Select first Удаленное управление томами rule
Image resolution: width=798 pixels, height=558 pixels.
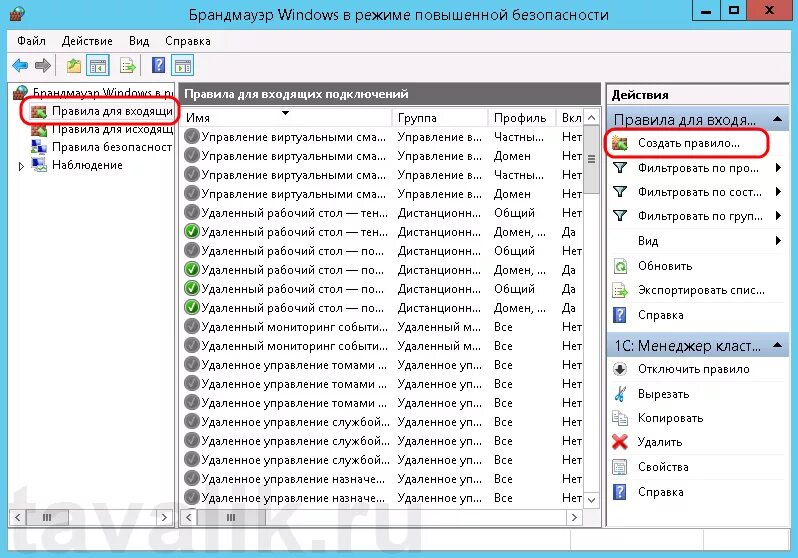[382, 365]
